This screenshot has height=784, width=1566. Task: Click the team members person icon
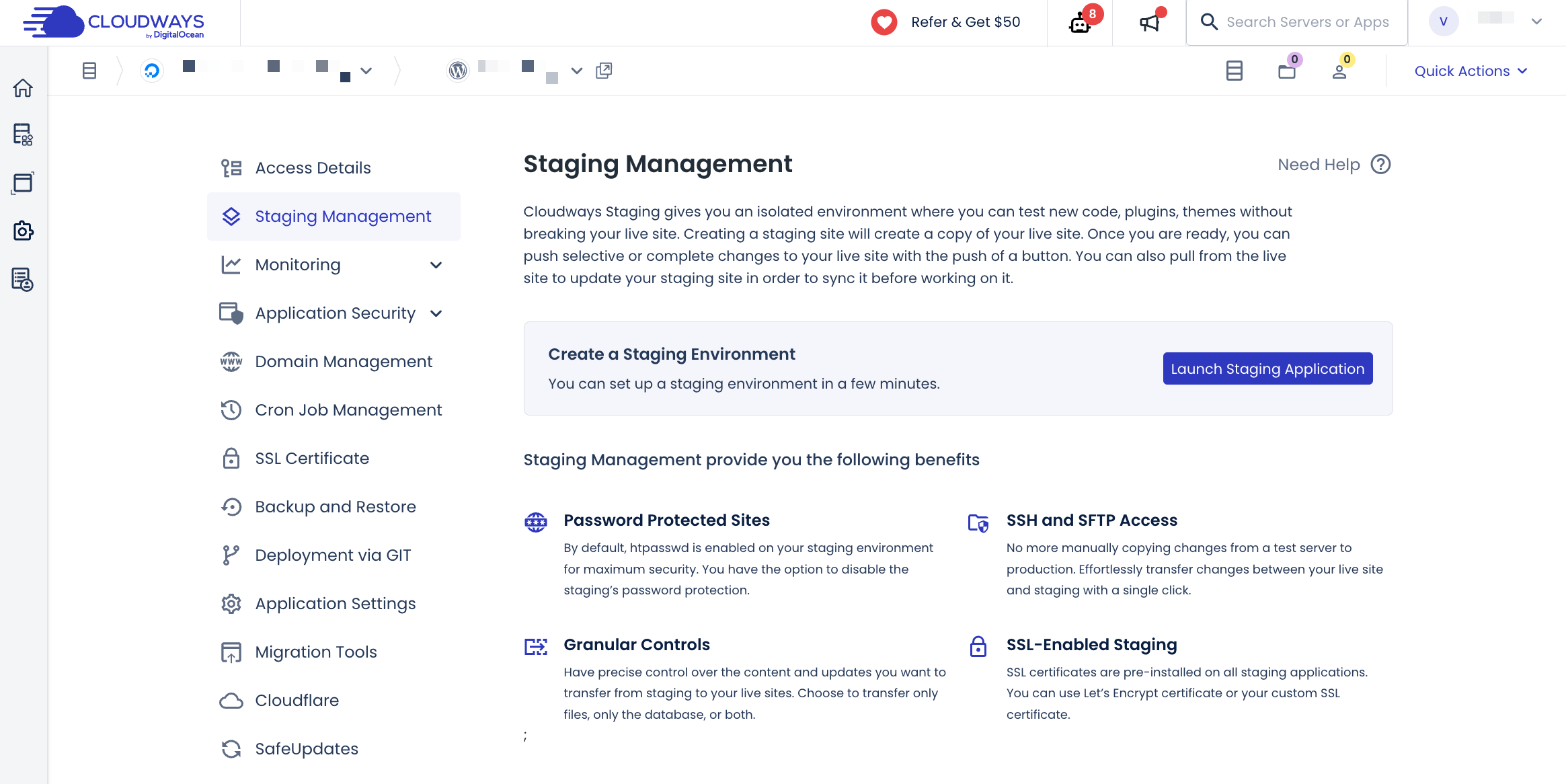click(1339, 71)
